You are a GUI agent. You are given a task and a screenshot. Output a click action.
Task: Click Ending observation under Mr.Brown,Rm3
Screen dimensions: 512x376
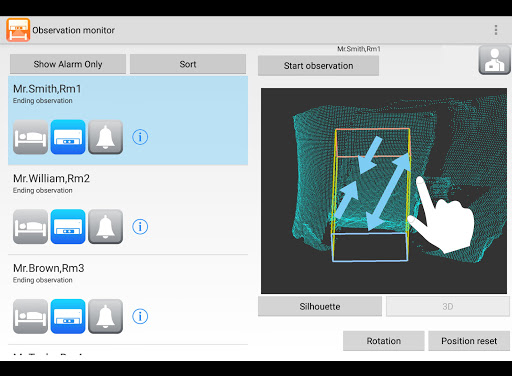43,280
